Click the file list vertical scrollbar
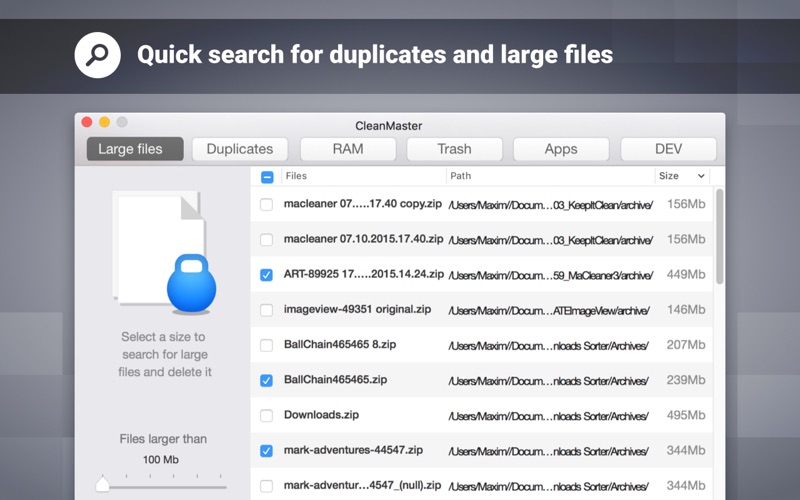Screen dimensions: 800x500 click(x=719, y=236)
